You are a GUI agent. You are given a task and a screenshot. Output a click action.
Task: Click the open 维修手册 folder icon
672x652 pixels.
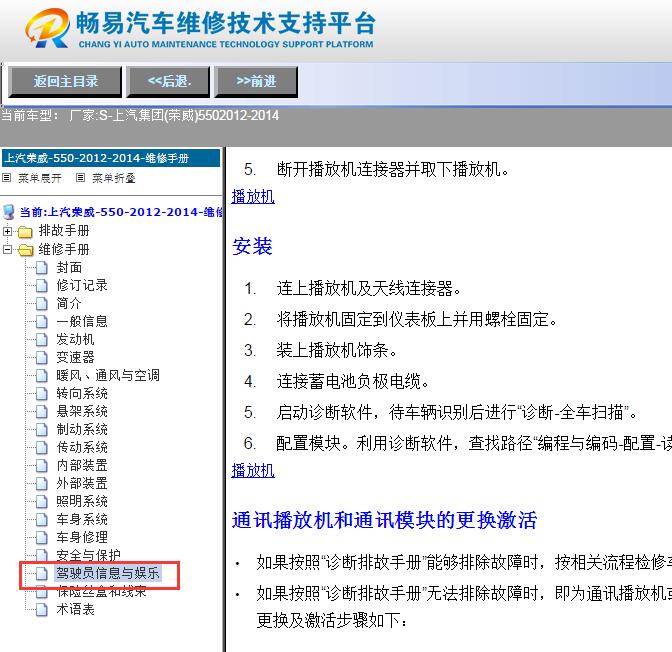(x=26, y=250)
